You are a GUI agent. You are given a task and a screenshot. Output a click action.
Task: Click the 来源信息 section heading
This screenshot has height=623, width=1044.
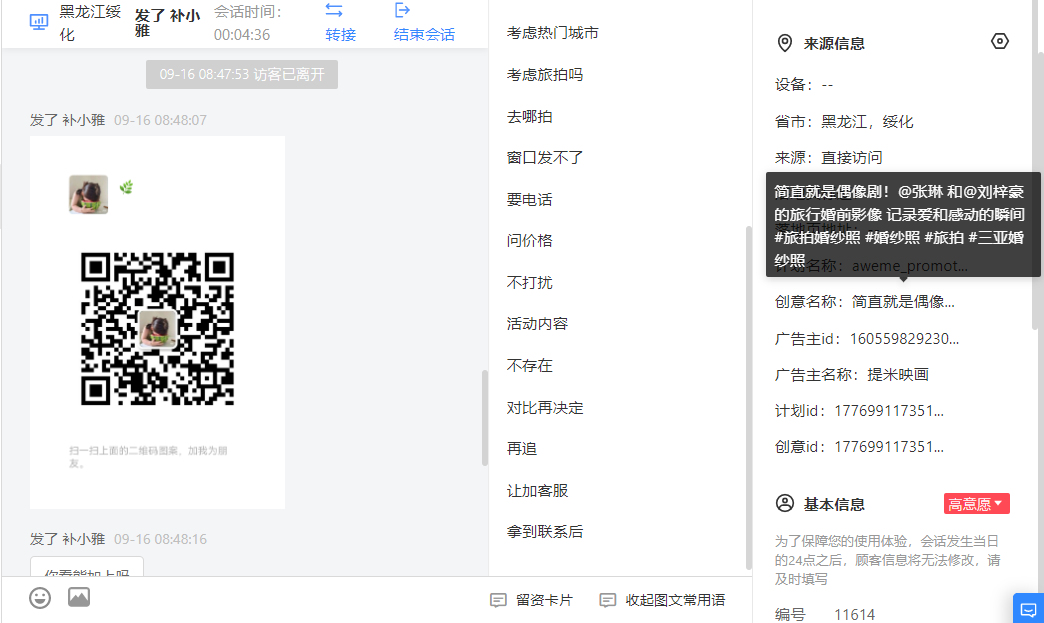(x=834, y=44)
